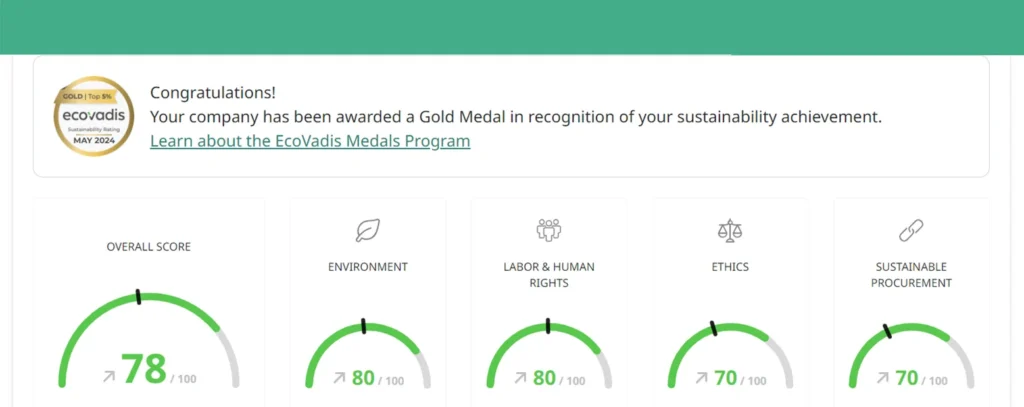Click the Ethics balance scale icon
1024x407 pixels.
pyautogui.click(x=731, y=231)
